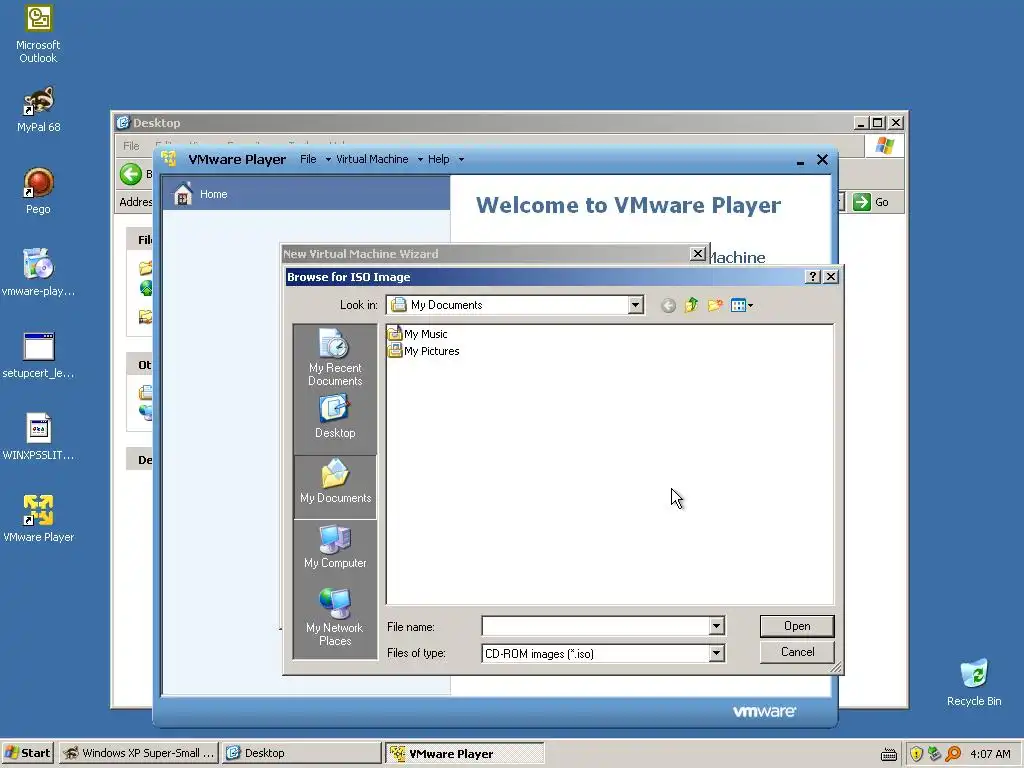Click the magnifier icon in system tray
The image size is (1024, 768).
coord(953,754)
